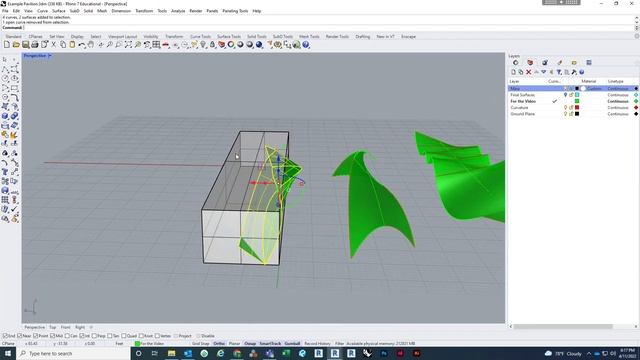Toggle Ortho in status bar
The image size is (640, 360).
219,344
